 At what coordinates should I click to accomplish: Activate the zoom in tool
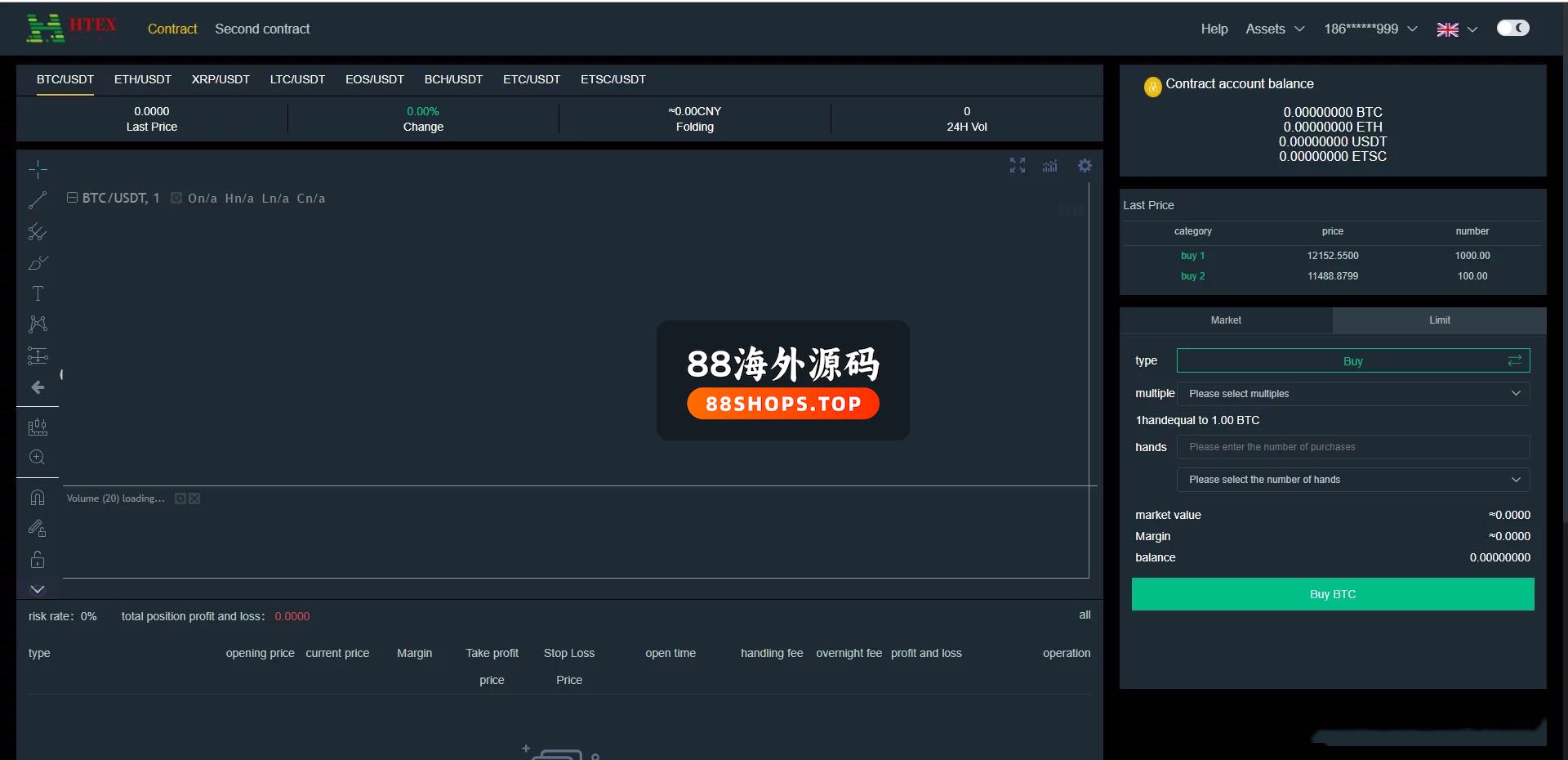pos(38,458)
